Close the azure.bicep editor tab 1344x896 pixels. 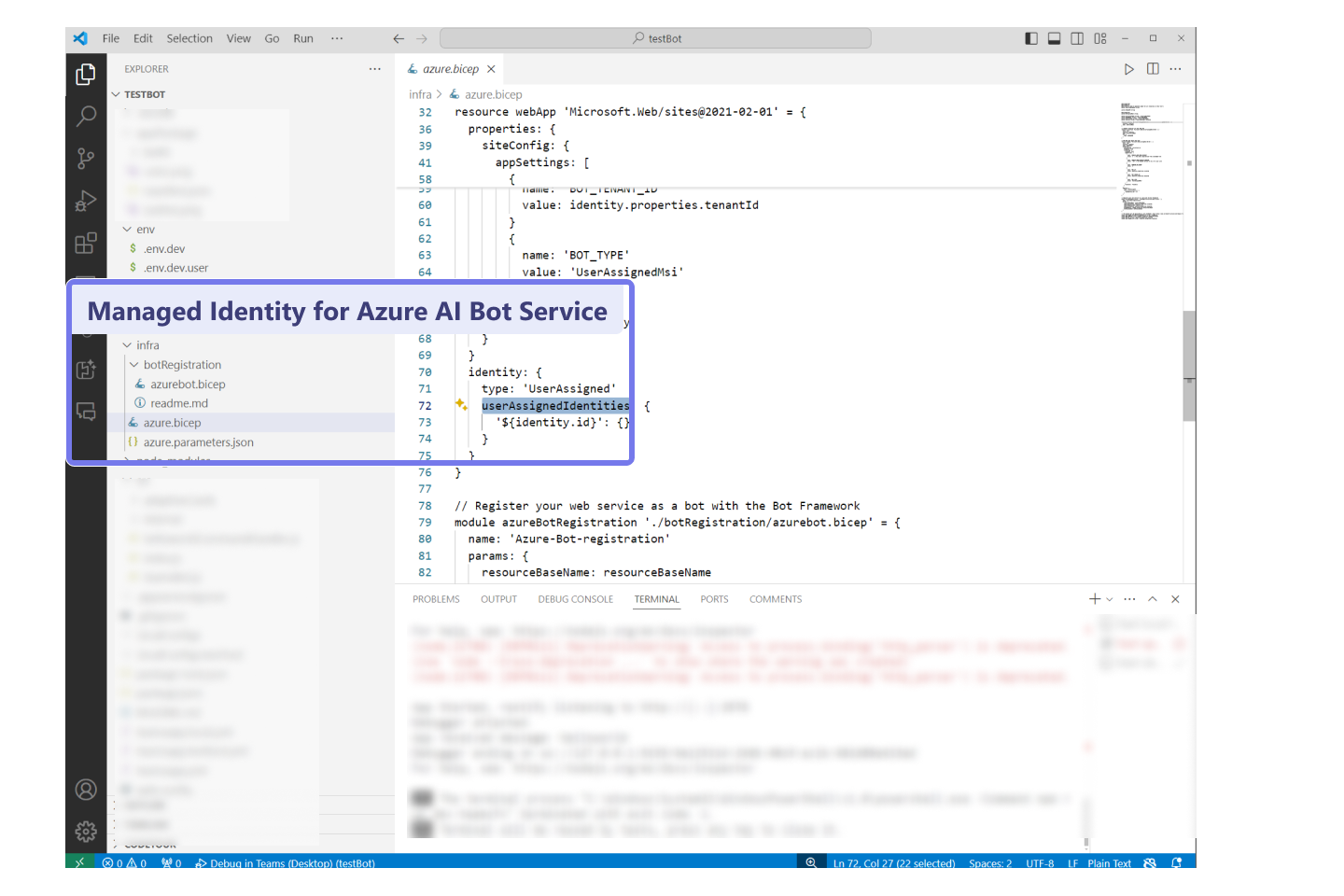click(491, 69)
